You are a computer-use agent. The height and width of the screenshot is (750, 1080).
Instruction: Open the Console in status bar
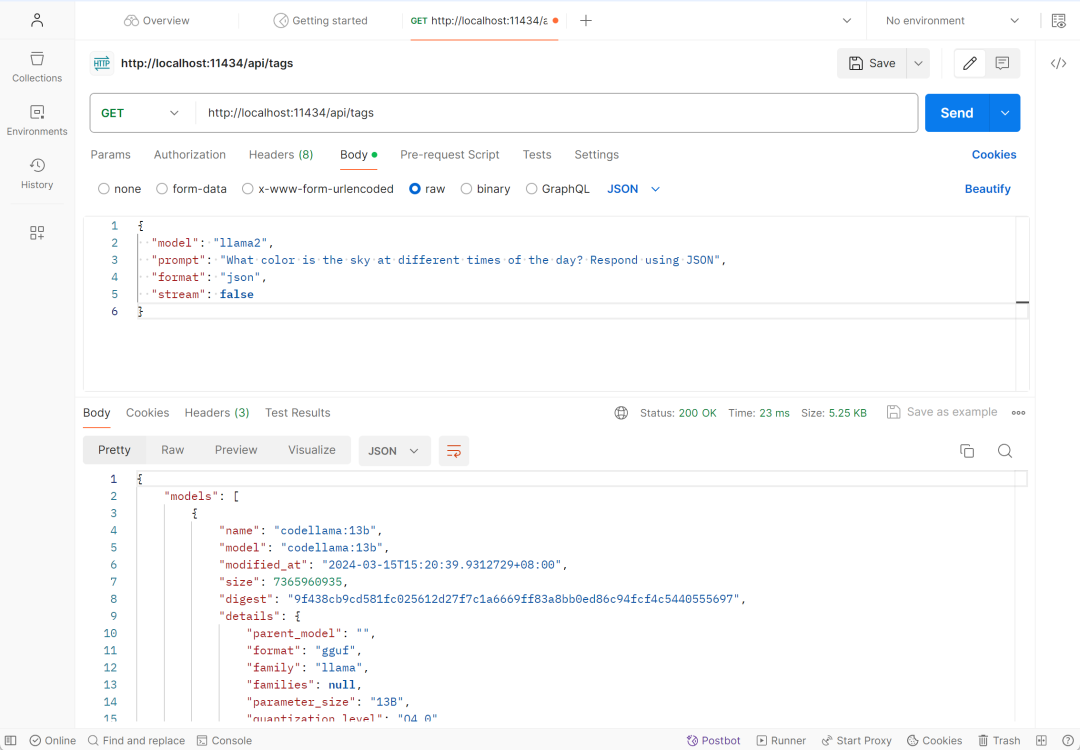click(x=224, y=741)
